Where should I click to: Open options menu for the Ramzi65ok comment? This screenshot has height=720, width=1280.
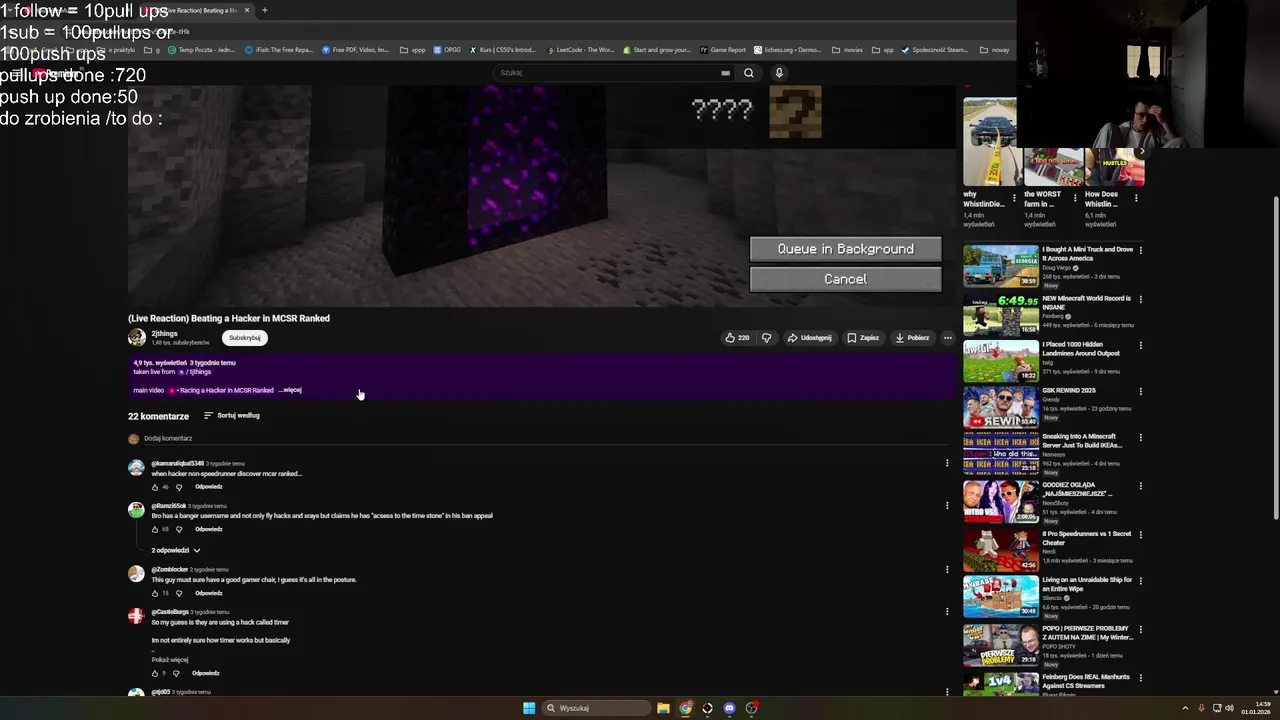coord(947,505)
